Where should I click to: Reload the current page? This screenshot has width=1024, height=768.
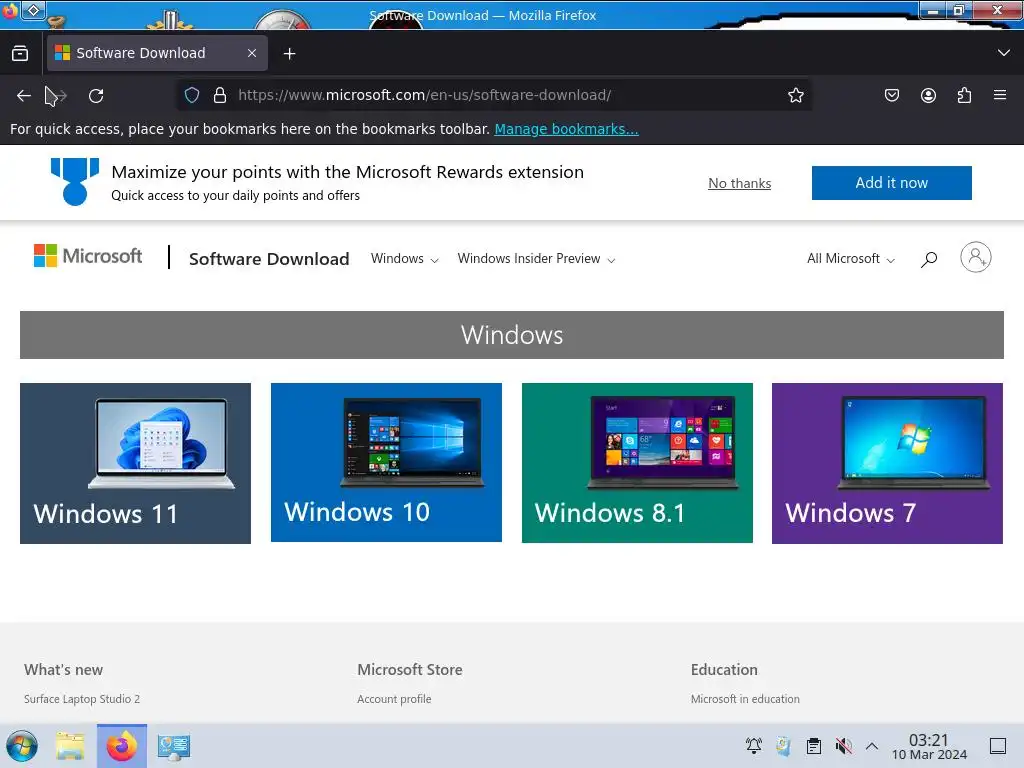click(96, 96)
